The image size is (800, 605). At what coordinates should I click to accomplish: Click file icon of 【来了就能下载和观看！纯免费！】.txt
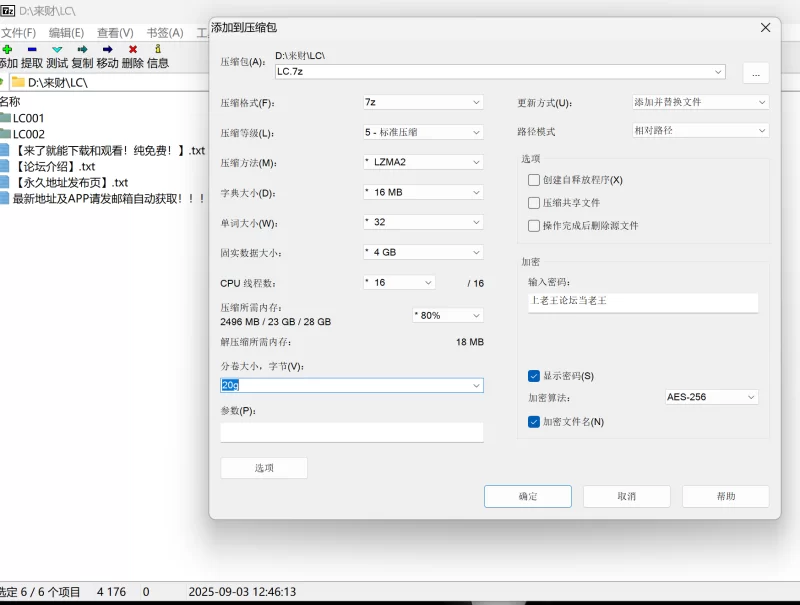[5, 150]
